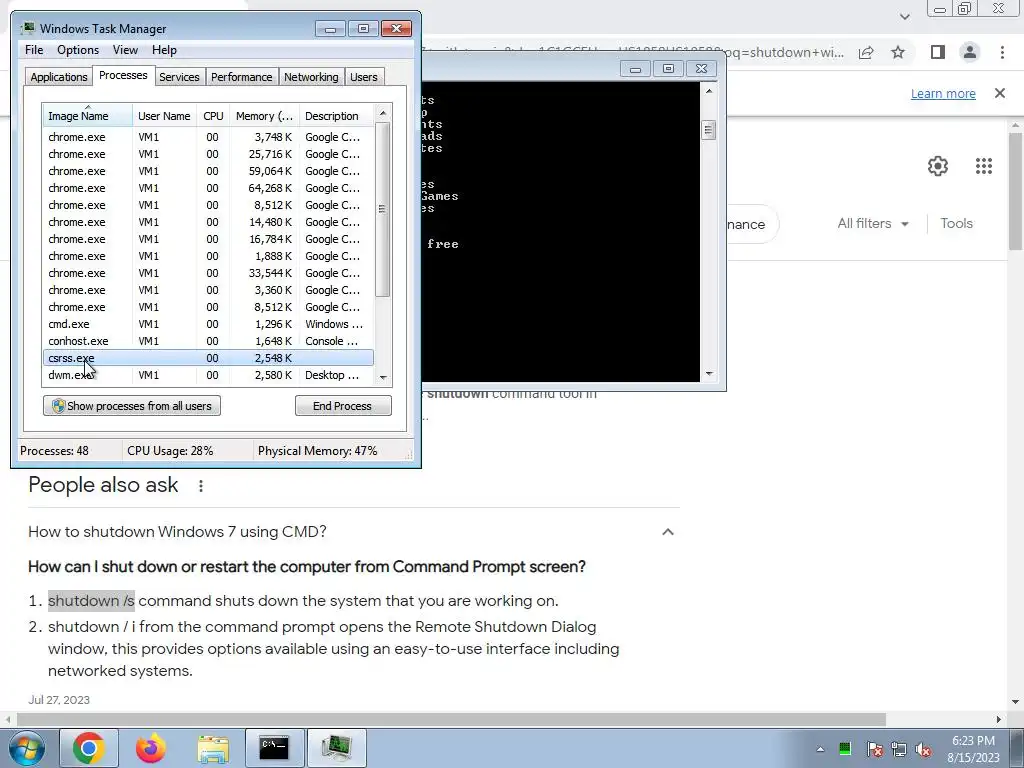Open All filters dropdown
The height and width of the screenshot is (768, 1024).
pos(873,223)
